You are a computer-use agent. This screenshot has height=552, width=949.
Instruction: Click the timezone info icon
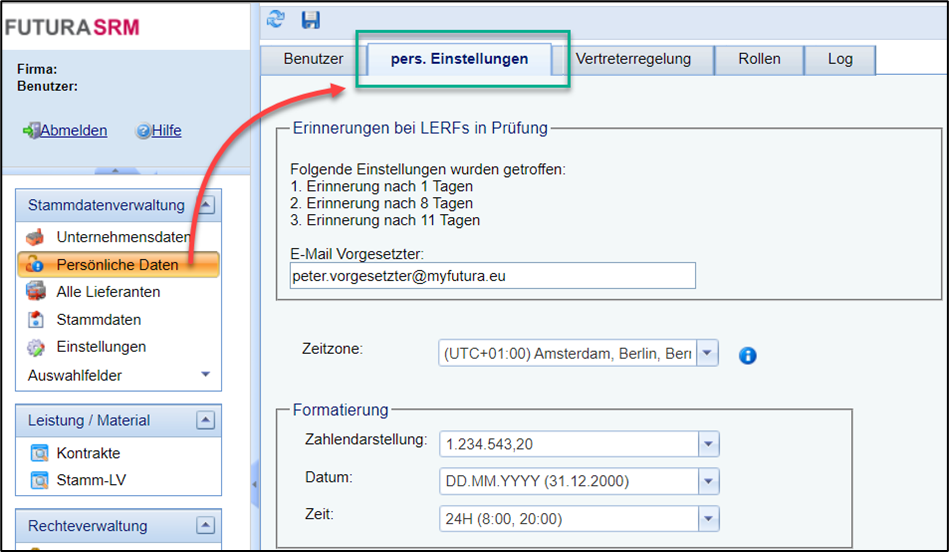(747, 355)
